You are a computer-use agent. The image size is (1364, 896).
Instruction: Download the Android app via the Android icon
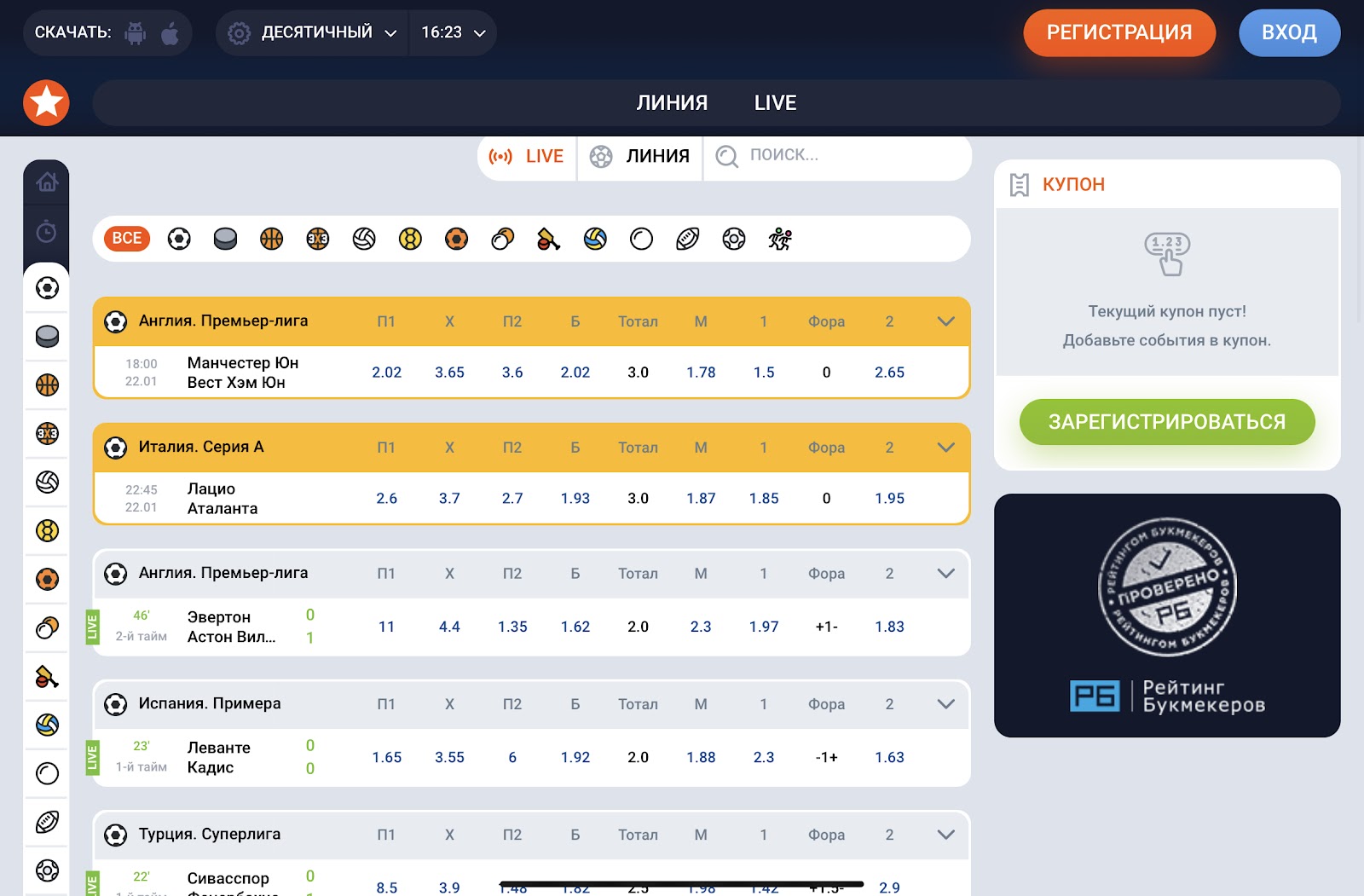point(136,33)
